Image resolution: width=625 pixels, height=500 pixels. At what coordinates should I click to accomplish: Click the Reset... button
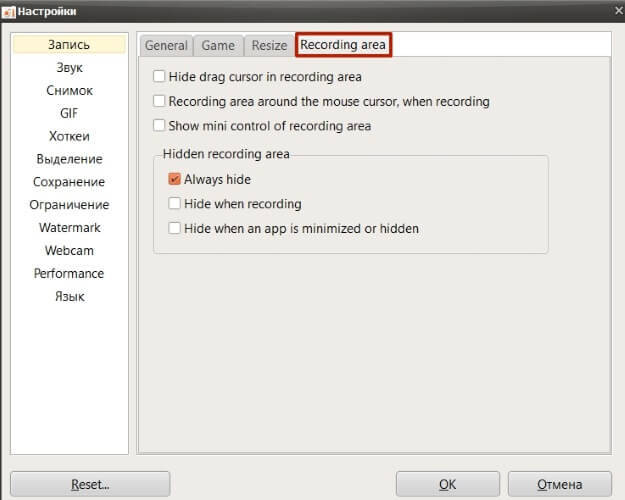click(90, 484)
